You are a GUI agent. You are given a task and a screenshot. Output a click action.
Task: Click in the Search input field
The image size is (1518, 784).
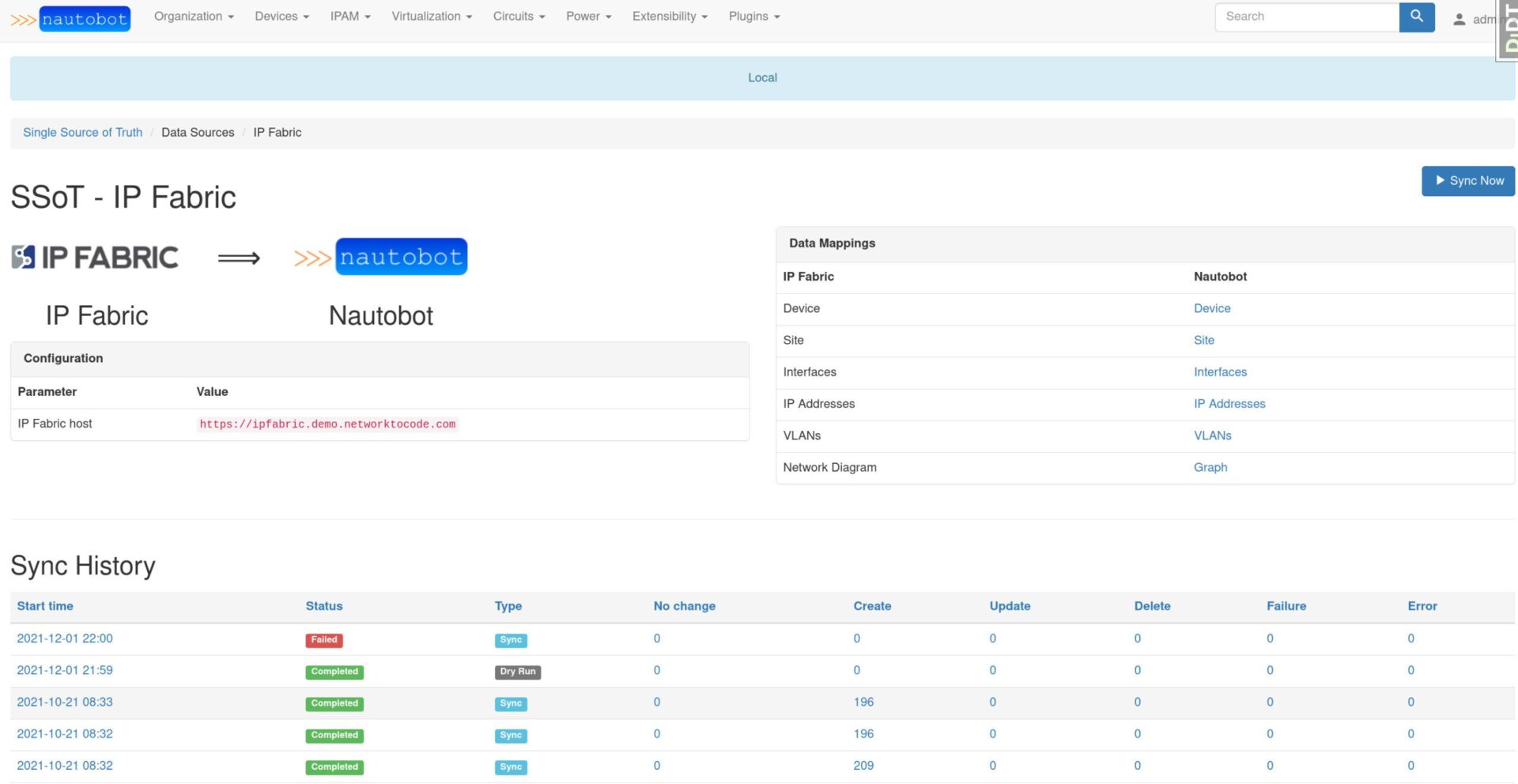coord(1306,17)
